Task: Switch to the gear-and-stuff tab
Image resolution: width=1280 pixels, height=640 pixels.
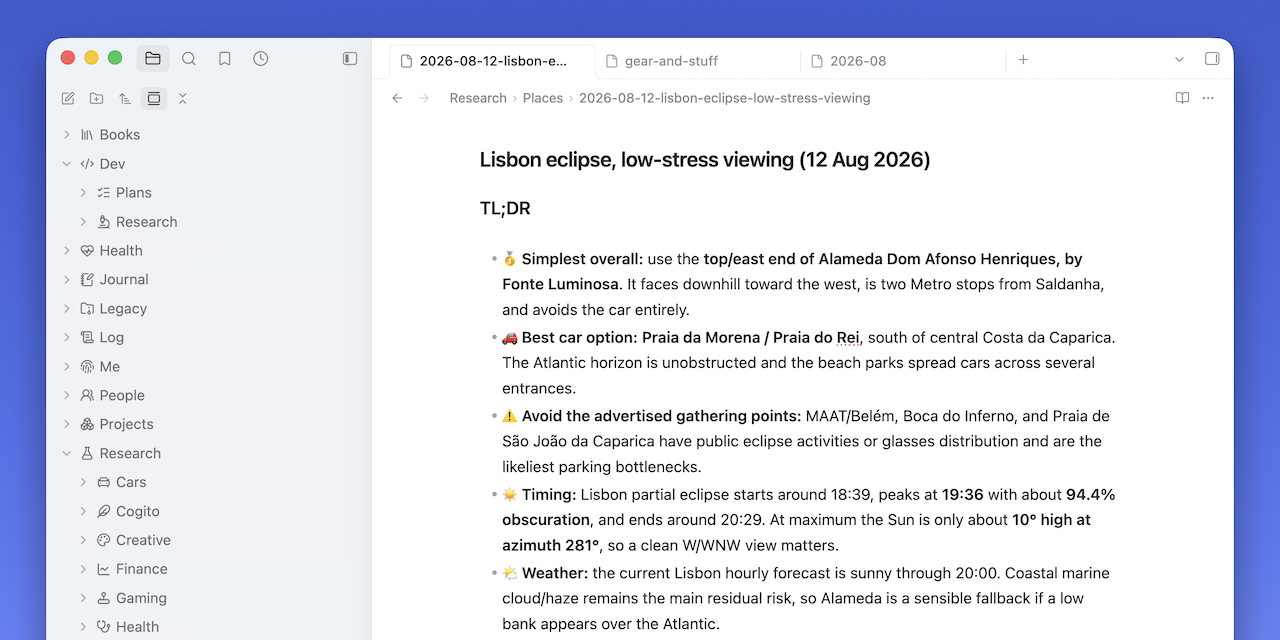Action: click(697, 61)
